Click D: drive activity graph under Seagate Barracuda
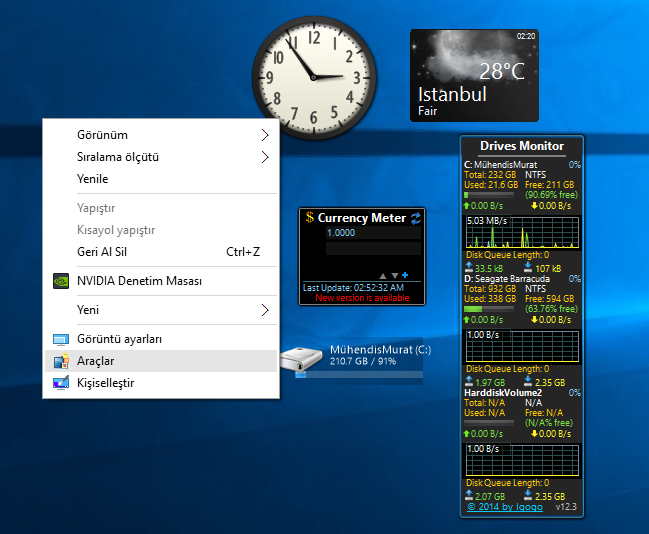The image size is (649, 534). [522, 346]
